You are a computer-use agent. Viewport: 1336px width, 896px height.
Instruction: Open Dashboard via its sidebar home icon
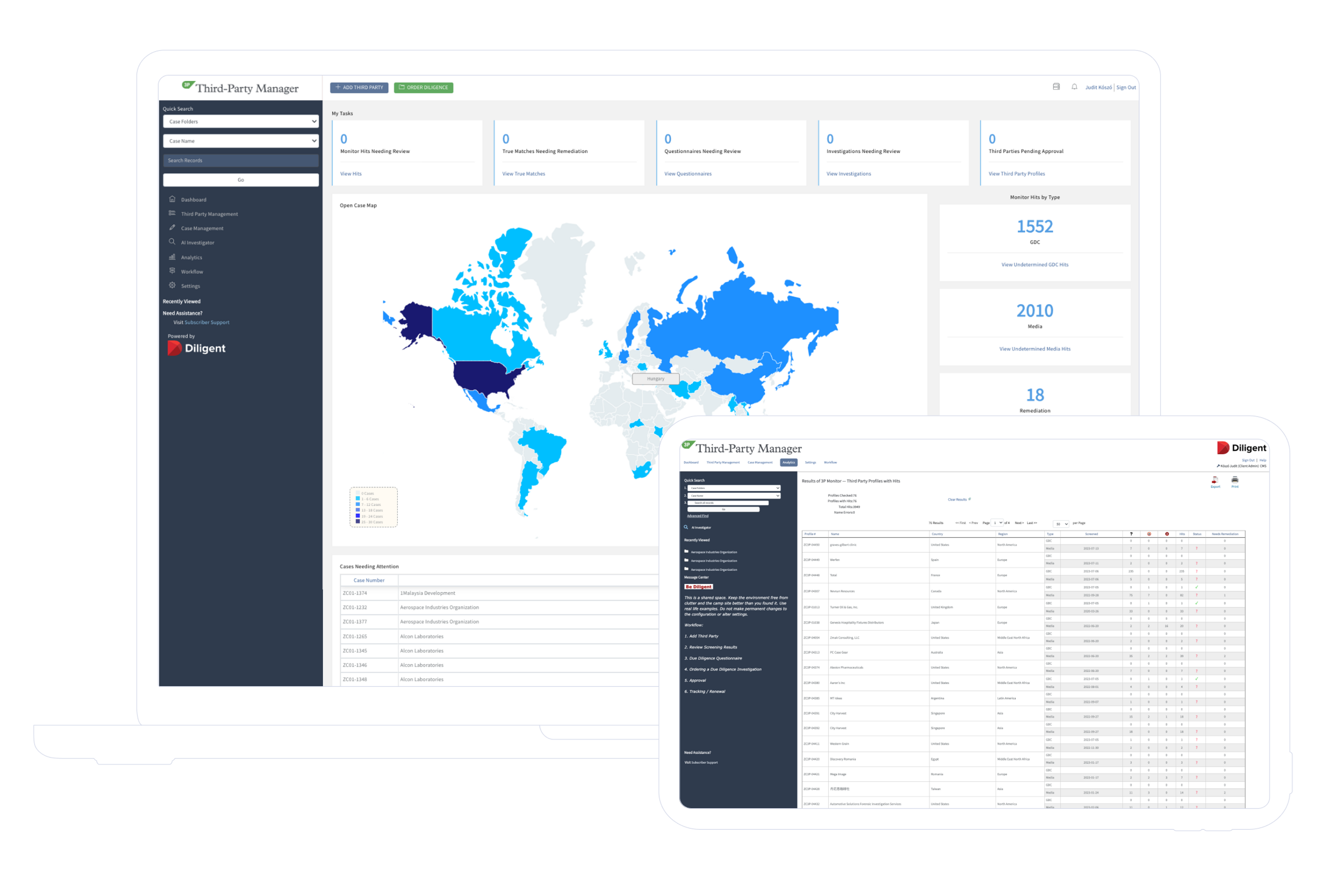pyautogui.click(x=172, y=199)
